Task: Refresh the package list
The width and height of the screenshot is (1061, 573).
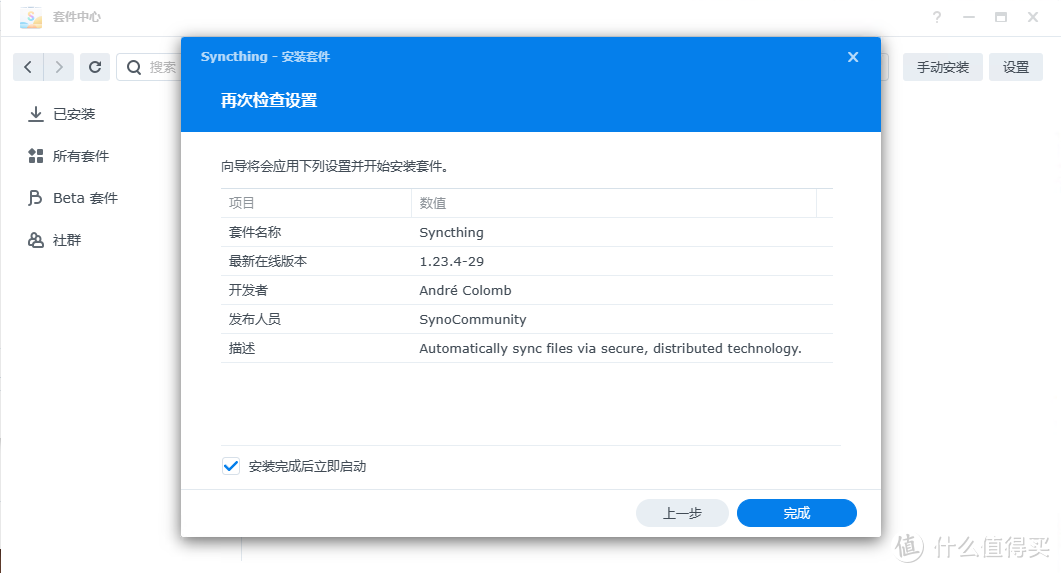Action: tap(95, 67)
